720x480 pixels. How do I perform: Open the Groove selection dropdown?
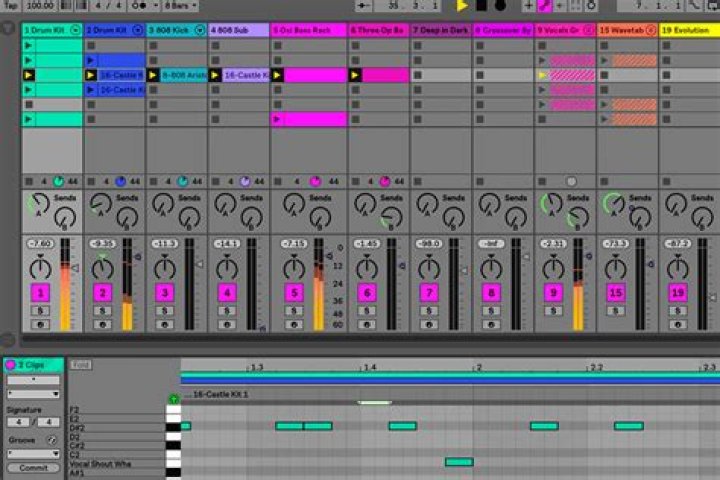click(x=33, y=454)
